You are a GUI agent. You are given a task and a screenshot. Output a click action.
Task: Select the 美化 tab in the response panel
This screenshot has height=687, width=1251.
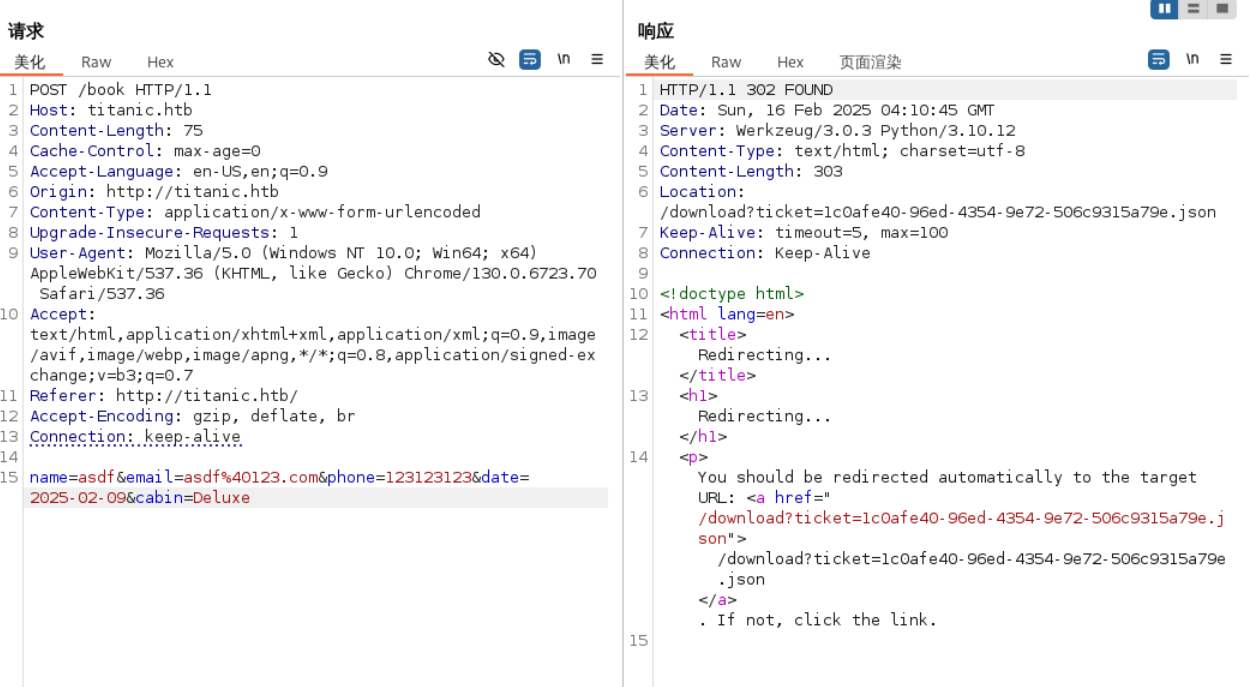[659, 62]
